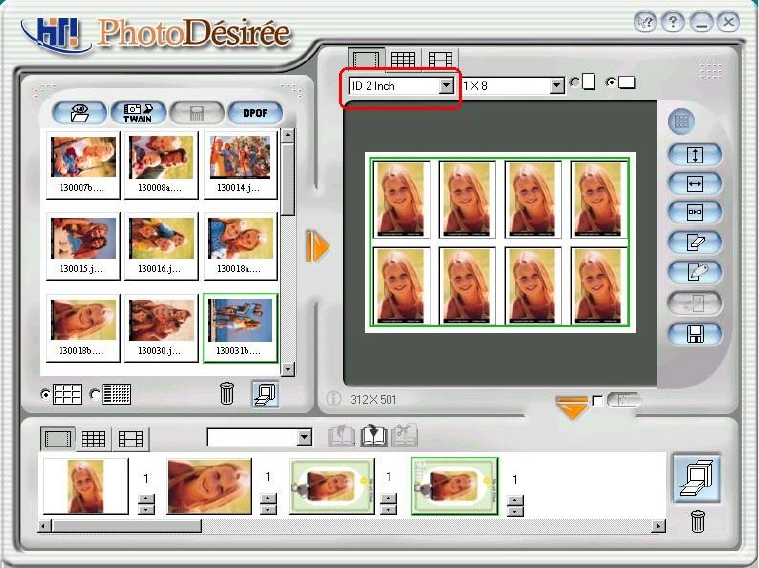
Task: Click the scissors album icon
Action: point(405,435)
